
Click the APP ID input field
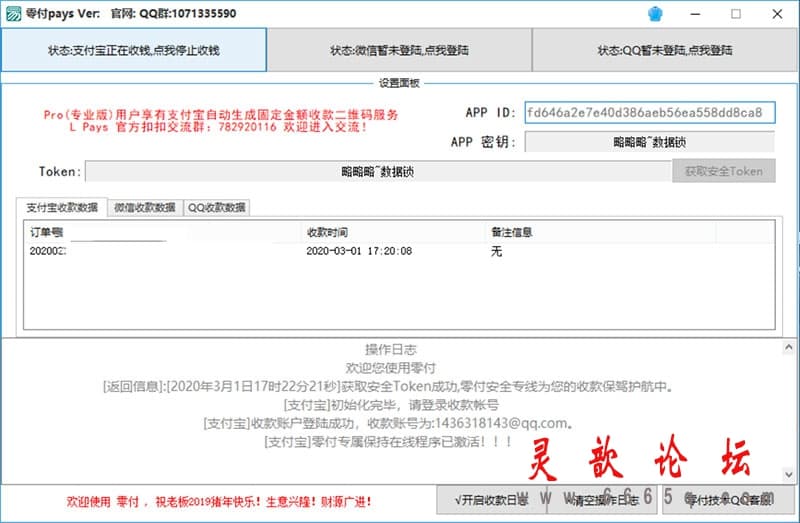coord(650,112)
